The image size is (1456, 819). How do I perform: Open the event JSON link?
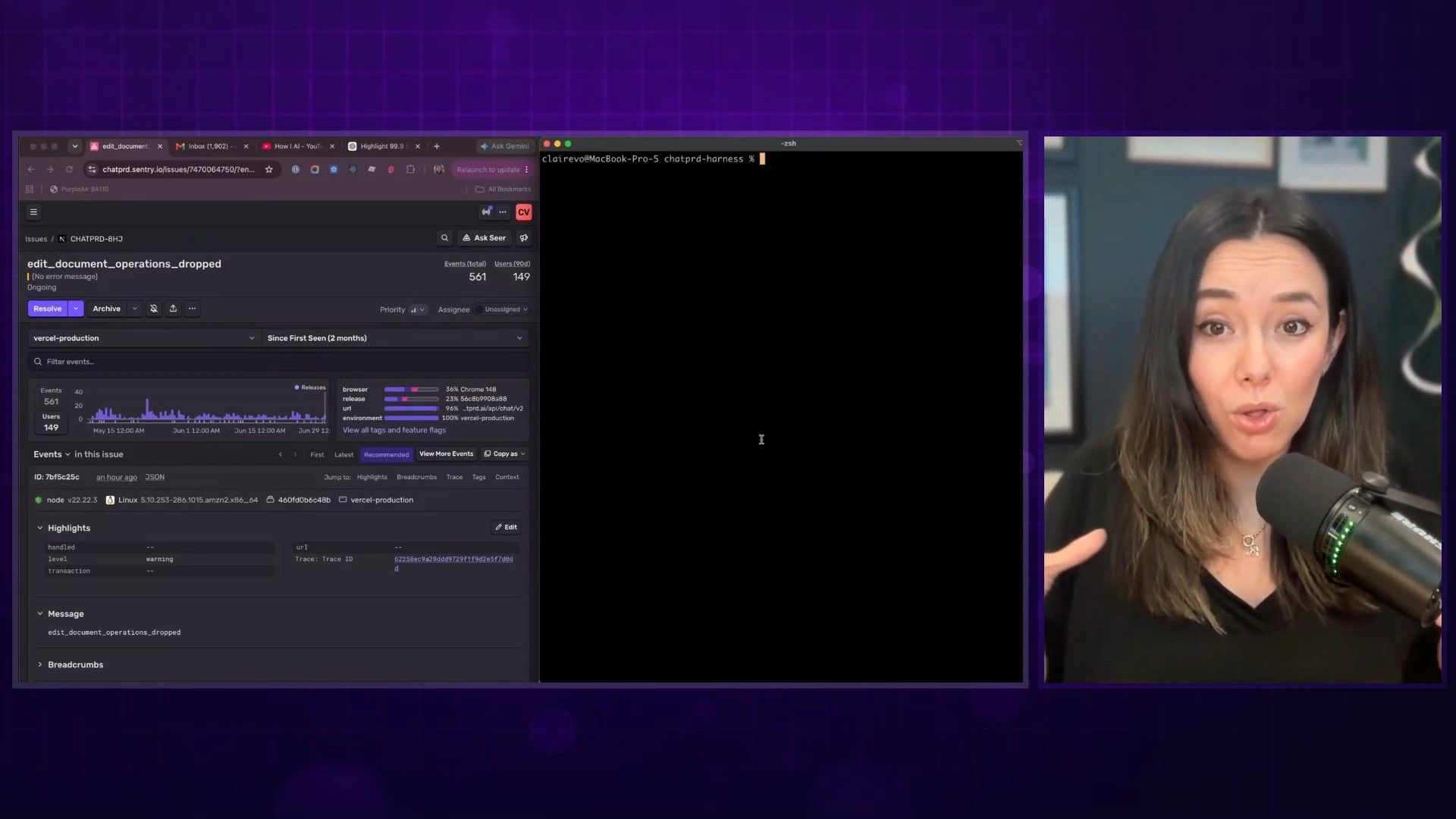coord(155,477)
